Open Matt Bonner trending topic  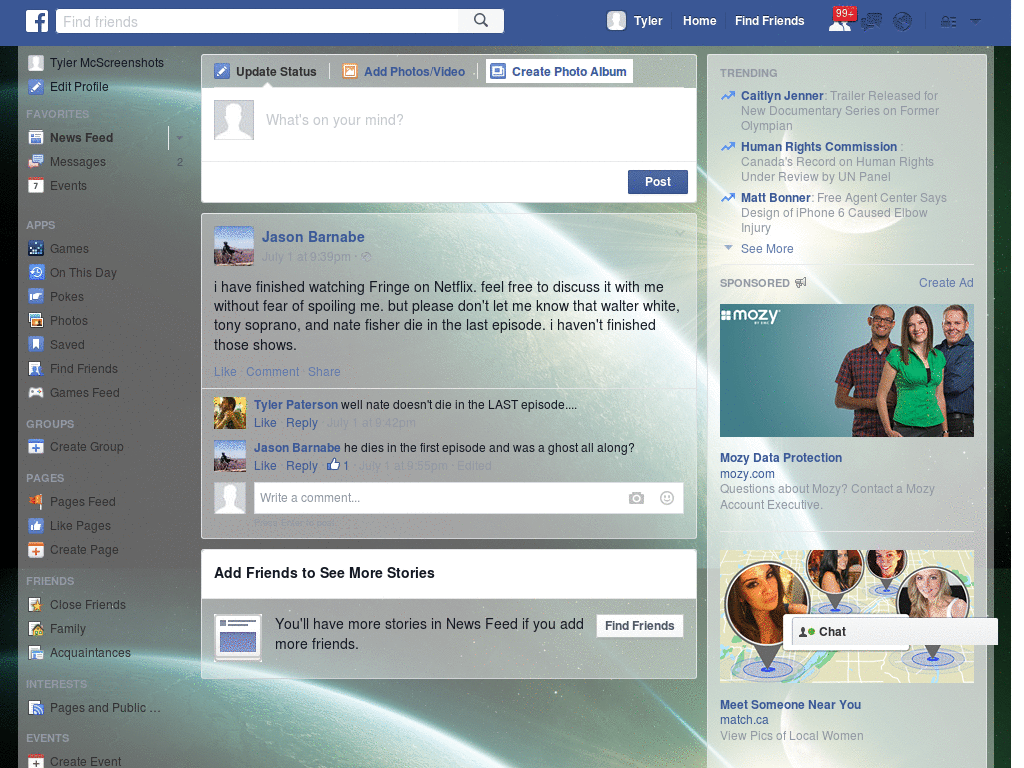tap(775, 198)
